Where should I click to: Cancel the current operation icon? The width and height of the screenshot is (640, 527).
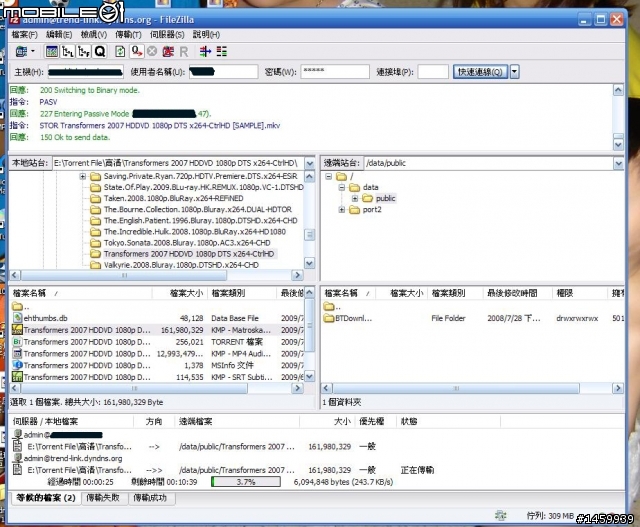(x=152, y=51)
